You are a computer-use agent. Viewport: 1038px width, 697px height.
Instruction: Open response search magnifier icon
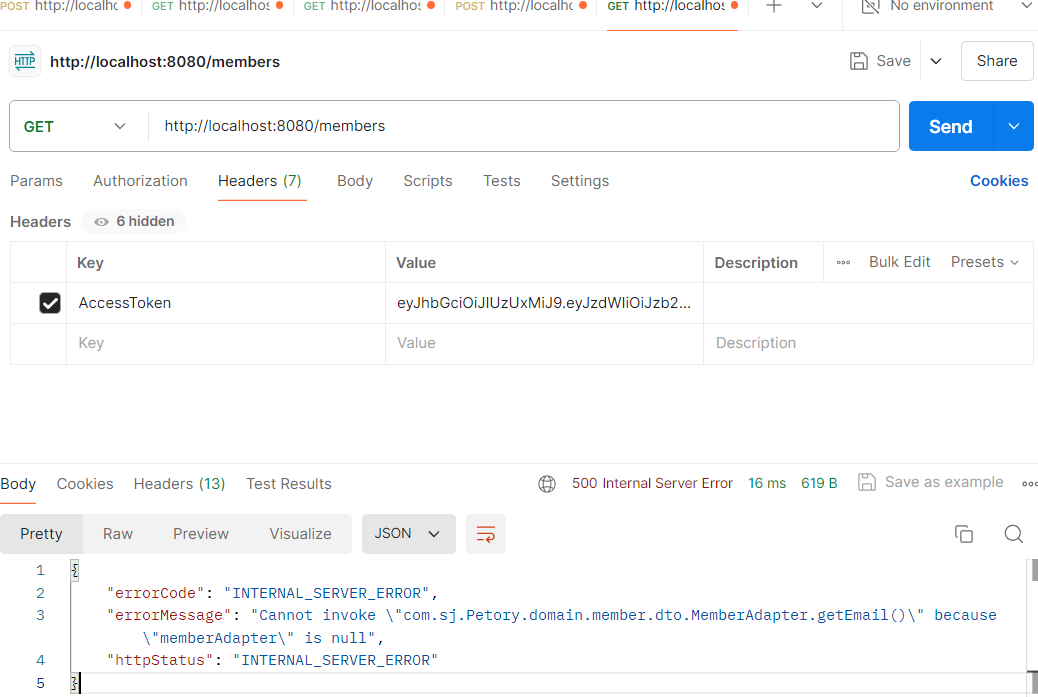(1014, 534)
